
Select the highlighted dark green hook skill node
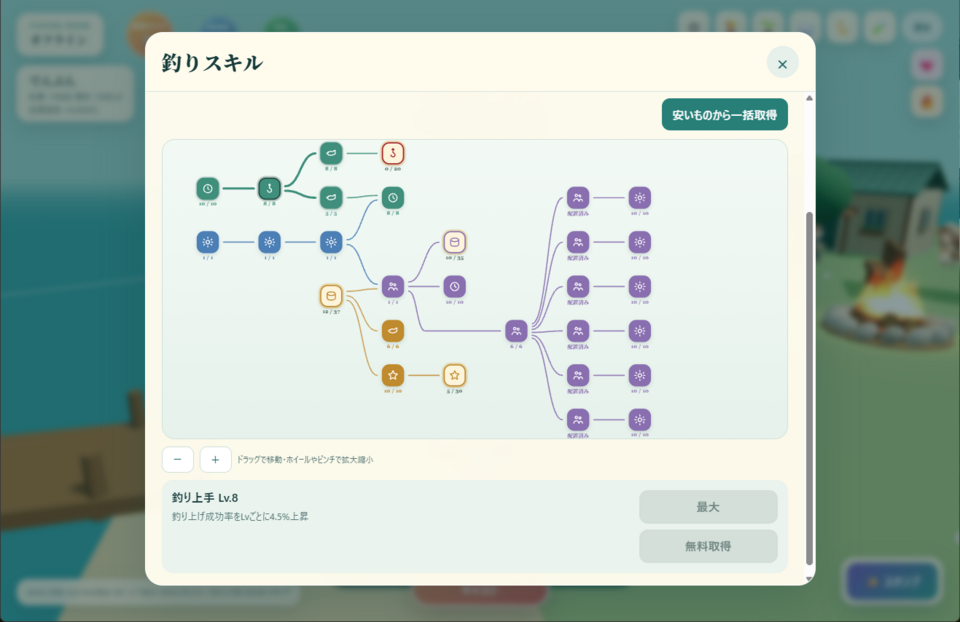click(x=269, y=189)
